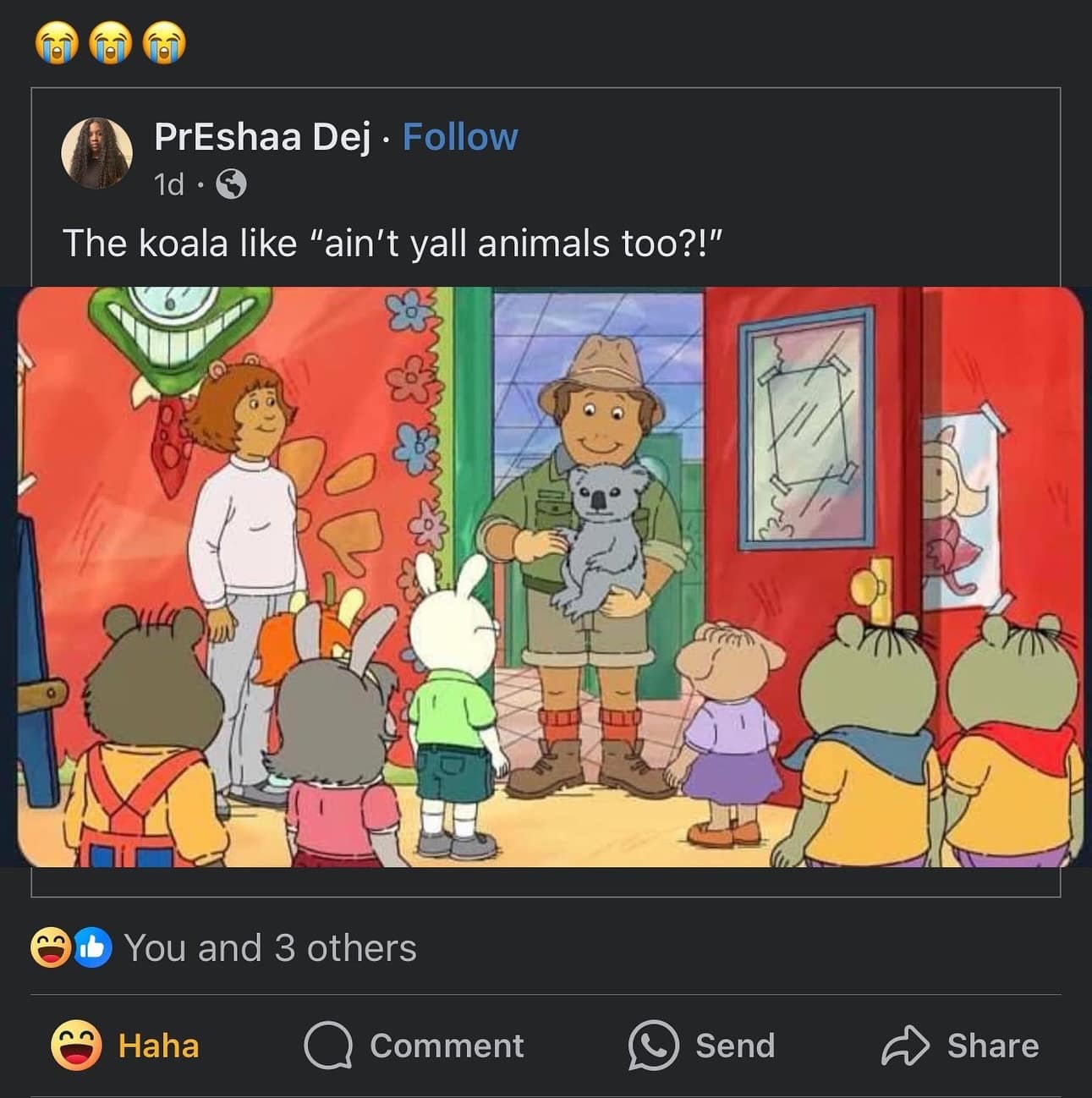This screenshot has width=1092, height=1098.
Task: Click the third crying emoji at top
Action: point(164,44)
